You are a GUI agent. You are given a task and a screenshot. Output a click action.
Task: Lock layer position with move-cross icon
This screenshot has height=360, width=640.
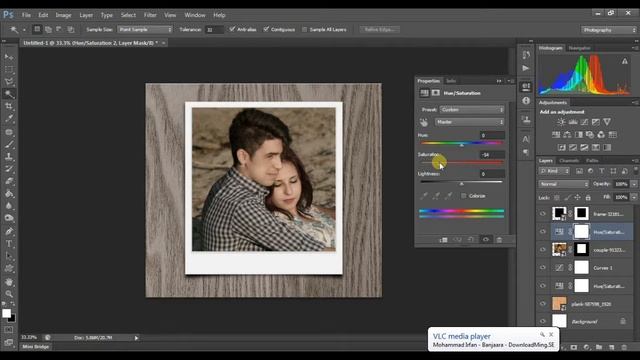578,198
